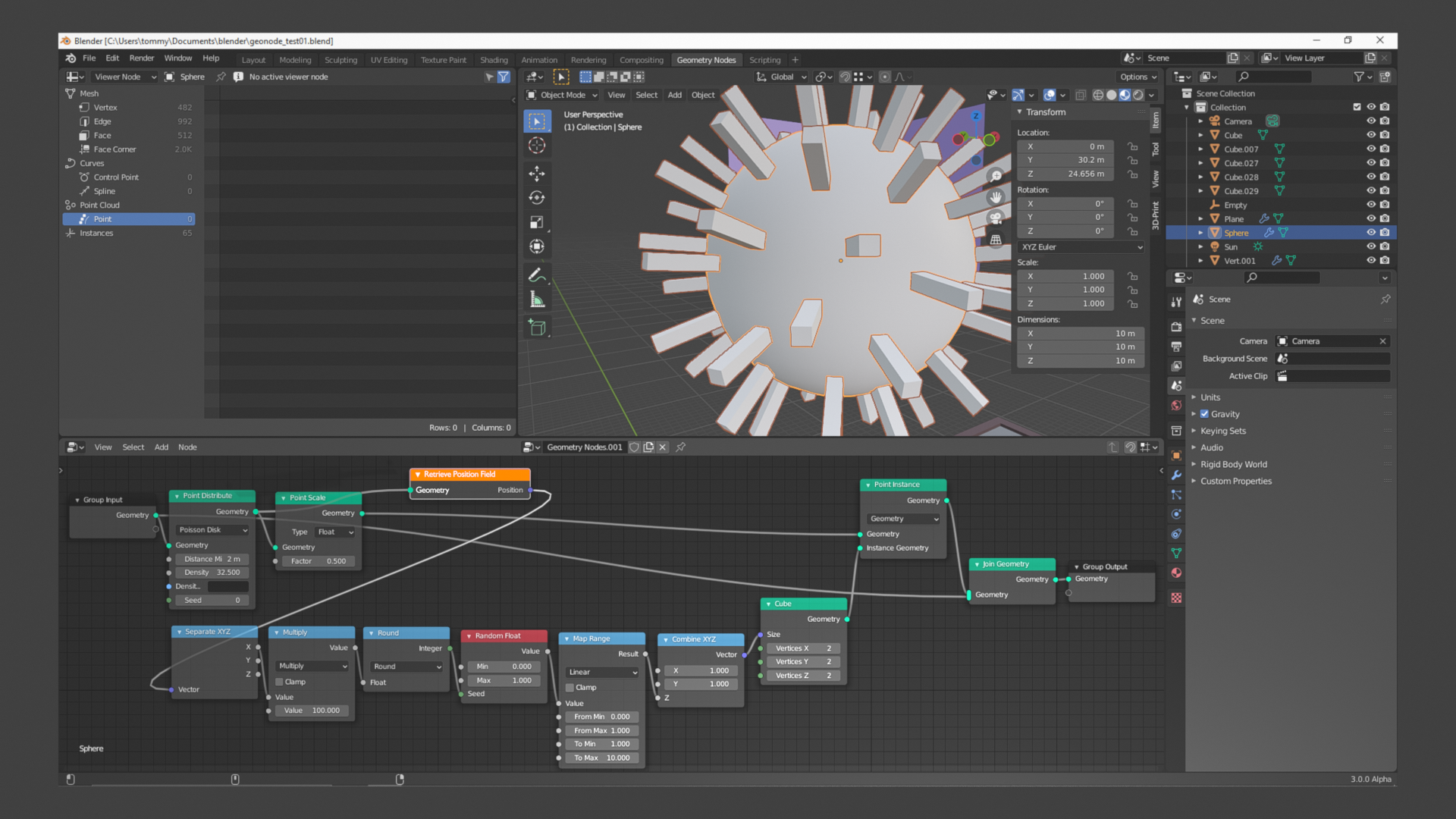Open the Linear dropdown in Map Range node
Screen dimensions: 1456x819
pos(603,673)
